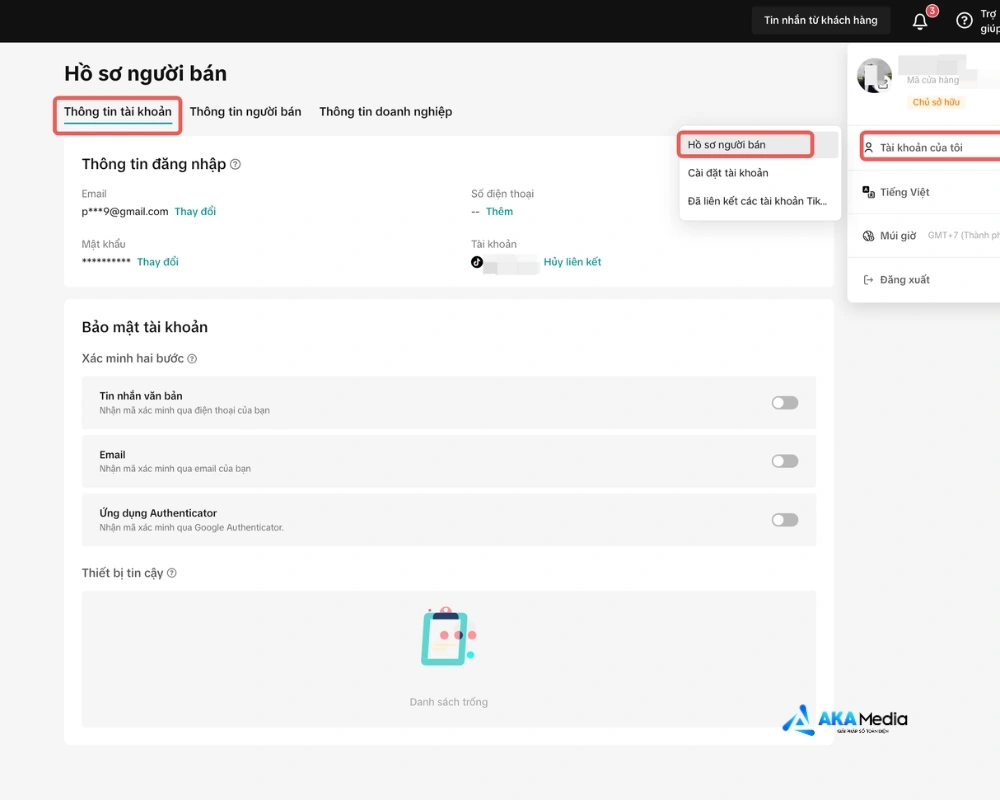Viewport: 1000px width, 800px height.
Task: Click the shop profile avatar picture
Action: pyautogui.click(x=875, y=76)
